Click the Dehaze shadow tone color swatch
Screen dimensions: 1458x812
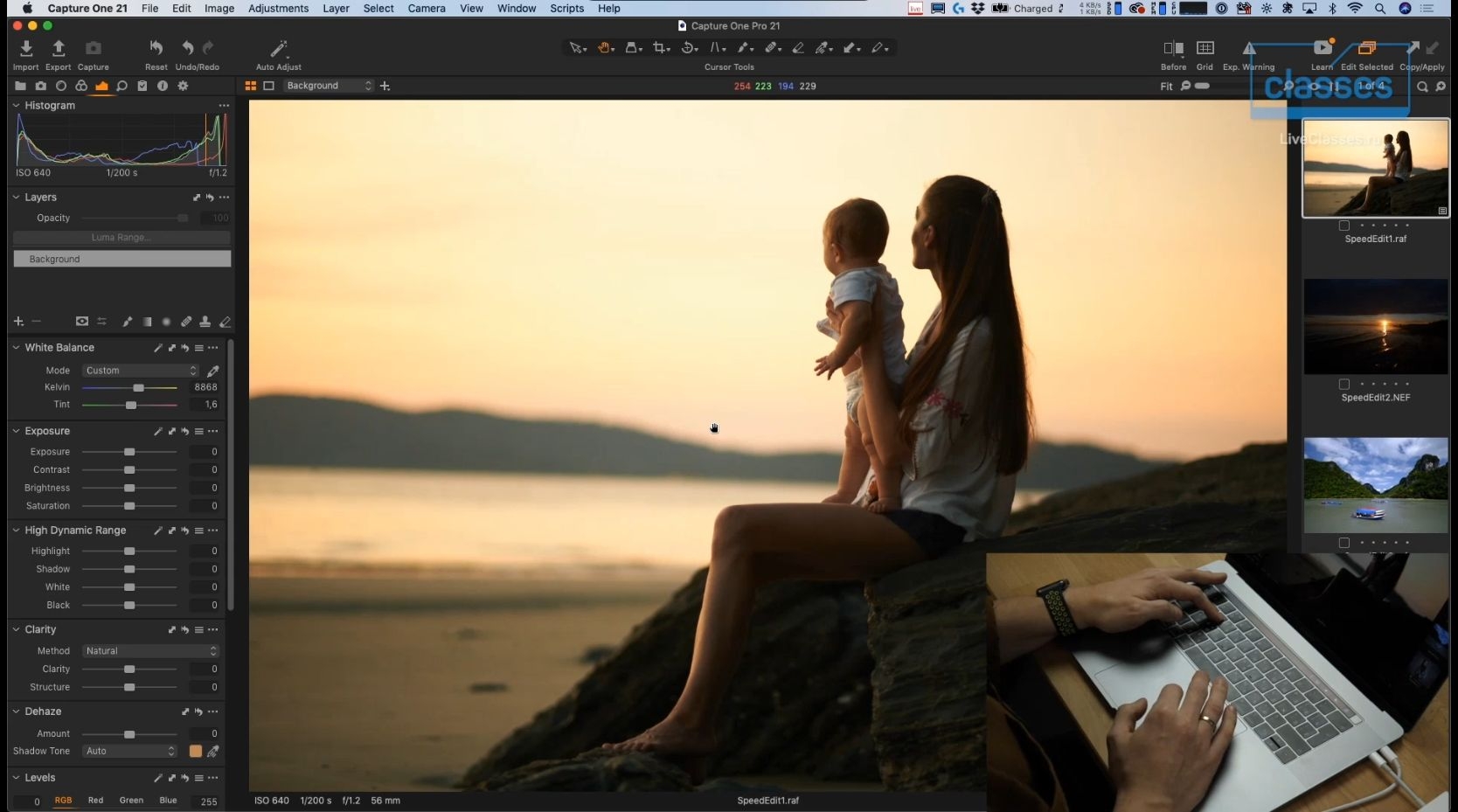pos(196,751)
